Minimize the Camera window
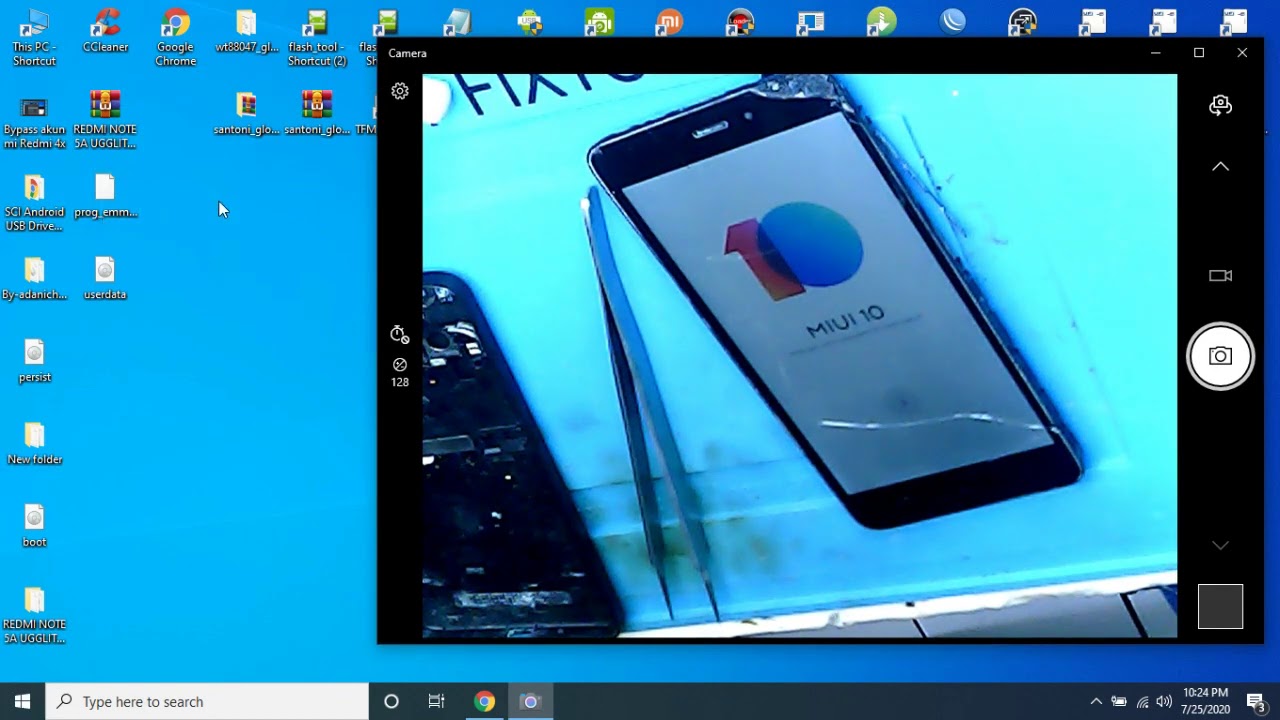1280x720 pixels. pos(1156,53)
